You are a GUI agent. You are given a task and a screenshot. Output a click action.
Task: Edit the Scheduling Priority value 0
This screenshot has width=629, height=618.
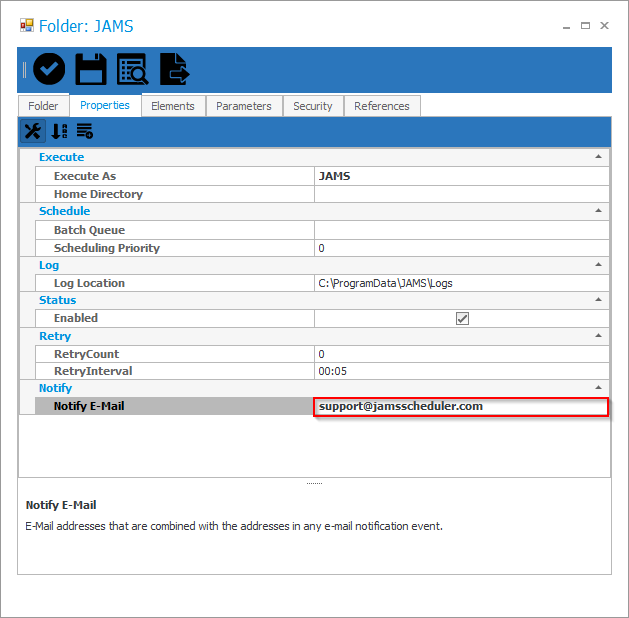click(461, 248)
